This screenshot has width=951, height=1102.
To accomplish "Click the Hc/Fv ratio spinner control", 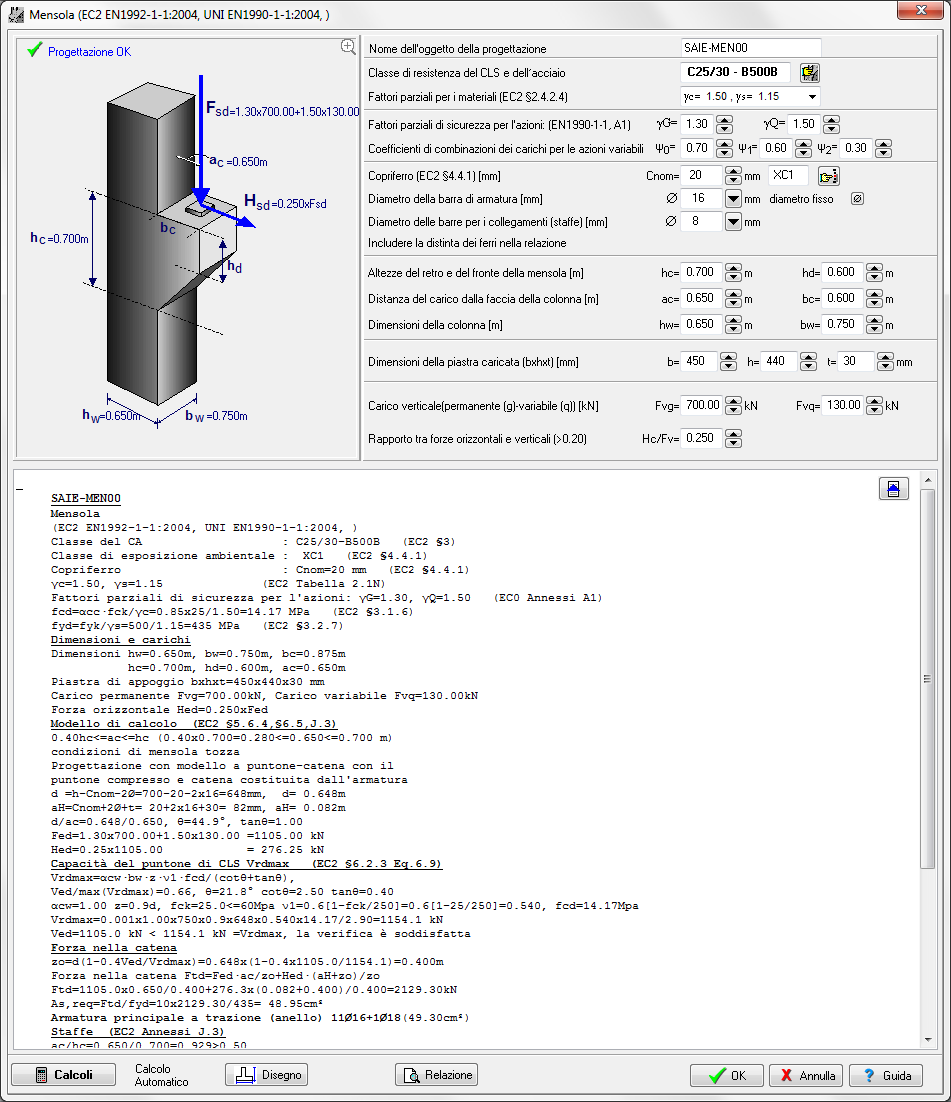I will coord(733,439).
